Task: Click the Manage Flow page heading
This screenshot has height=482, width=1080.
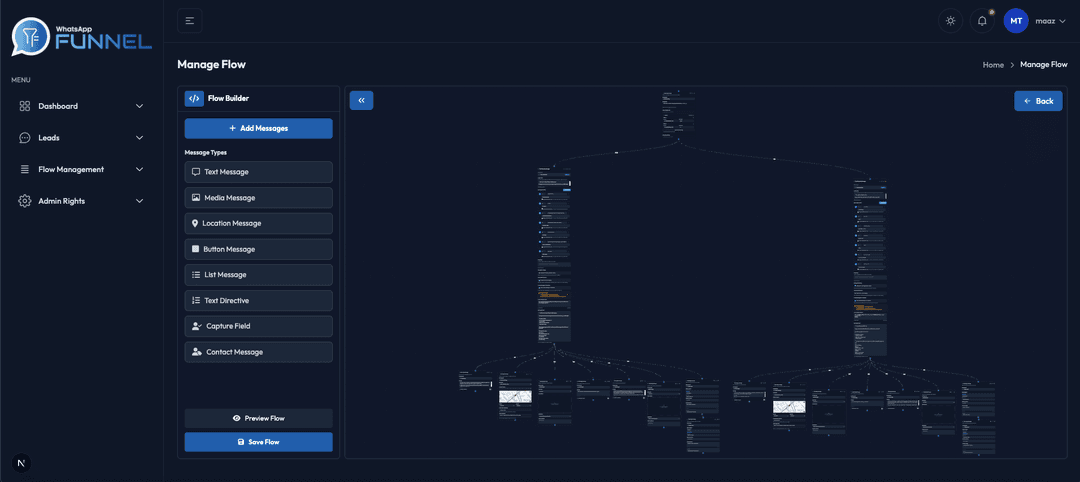Action: click(x=211, y=65)
